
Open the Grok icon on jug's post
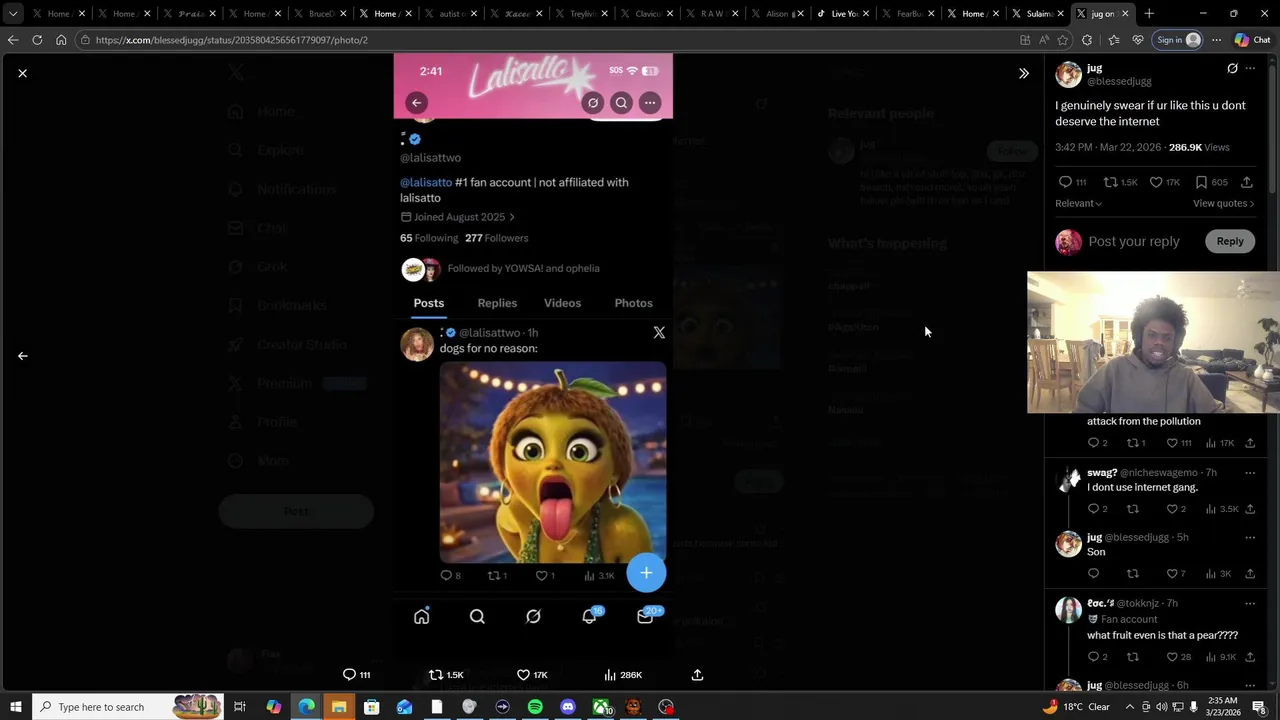(1232, 68)
